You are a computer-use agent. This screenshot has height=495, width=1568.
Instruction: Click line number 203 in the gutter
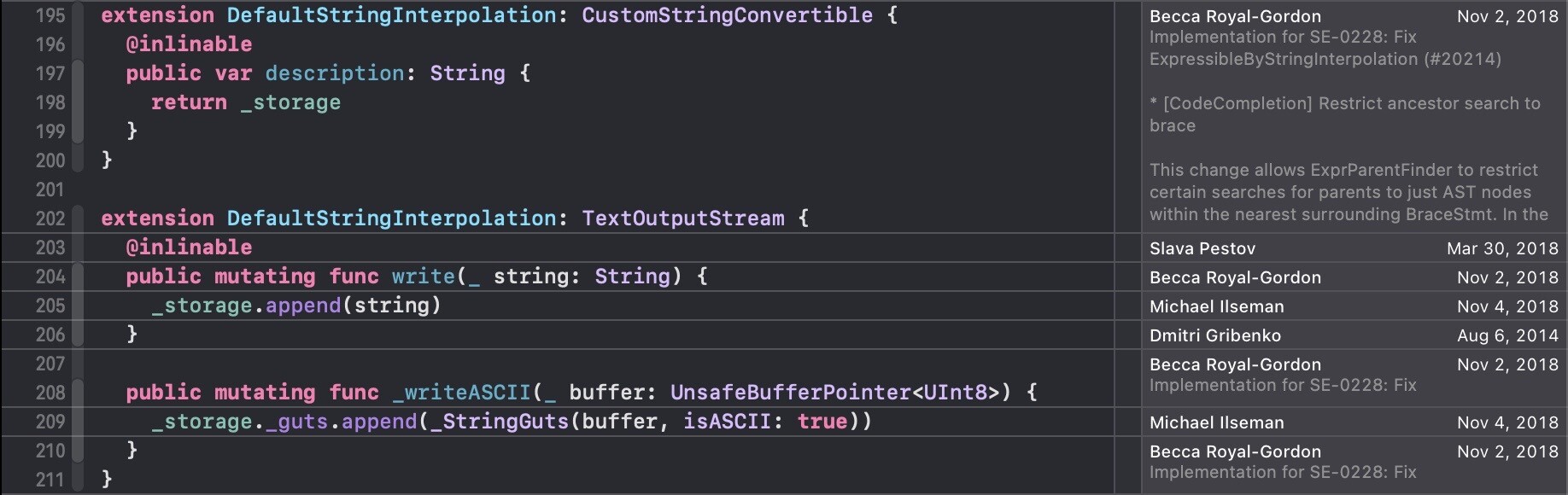pyautogui.click(x=50, y=247)
